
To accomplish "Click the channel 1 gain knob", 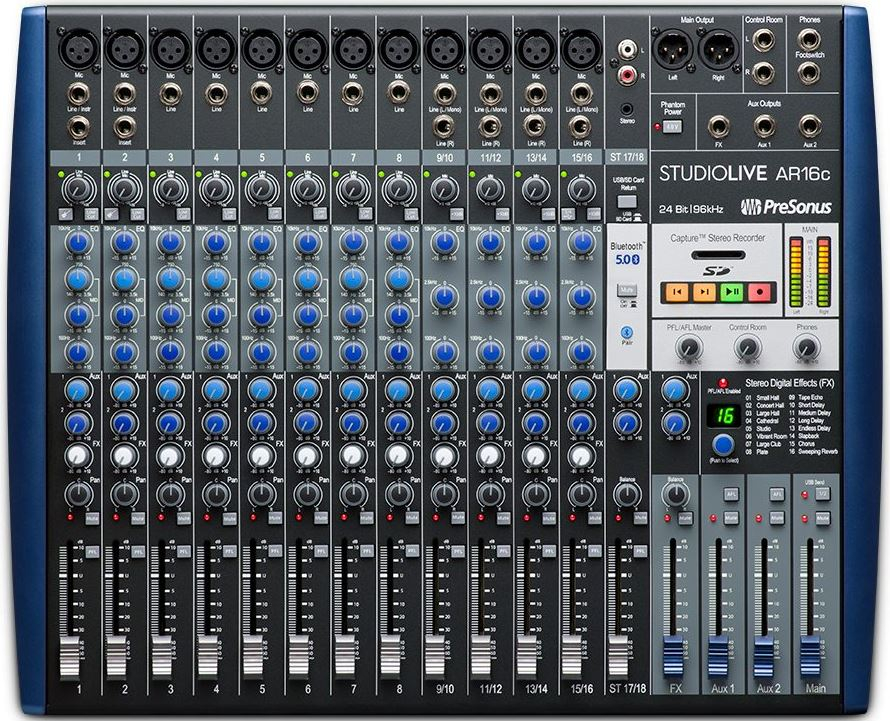I will point(78,189).
